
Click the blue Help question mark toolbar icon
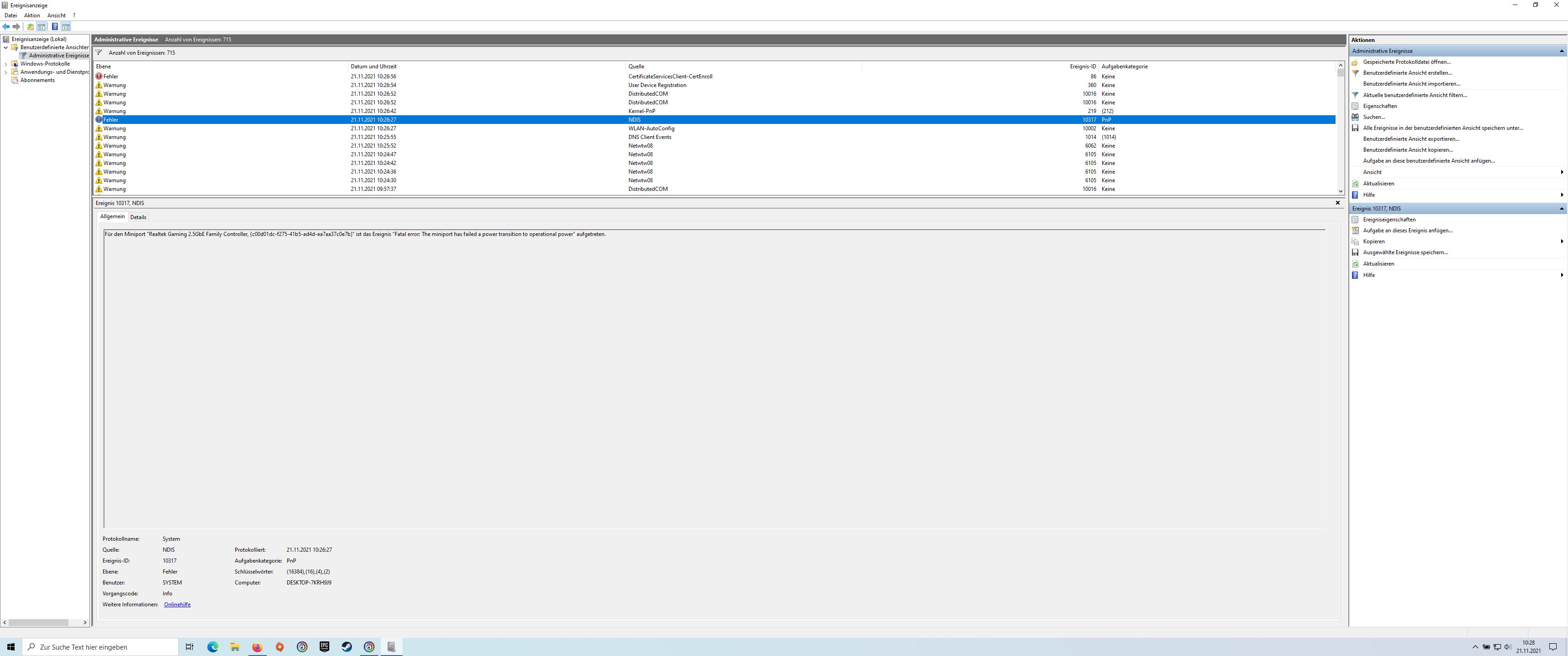(55, 27)
